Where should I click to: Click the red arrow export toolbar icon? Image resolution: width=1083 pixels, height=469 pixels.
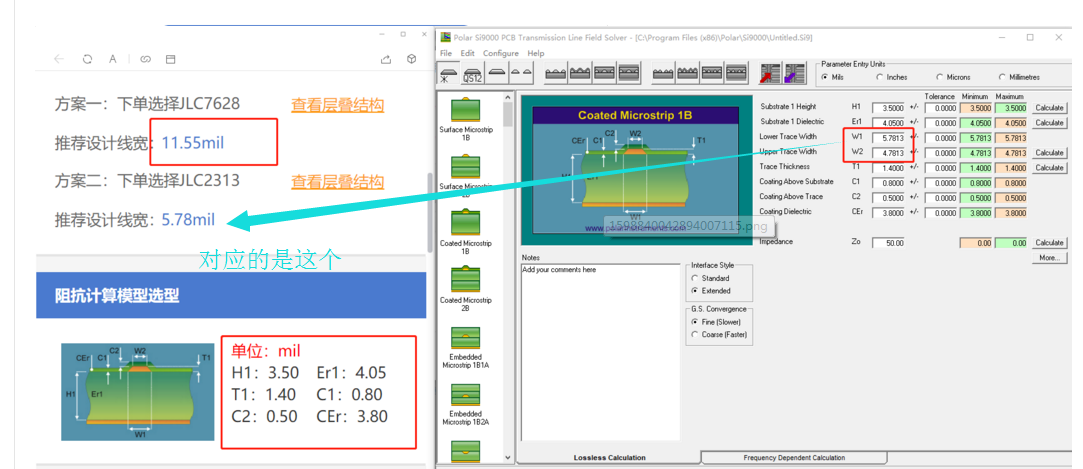[x=769, y=73]
